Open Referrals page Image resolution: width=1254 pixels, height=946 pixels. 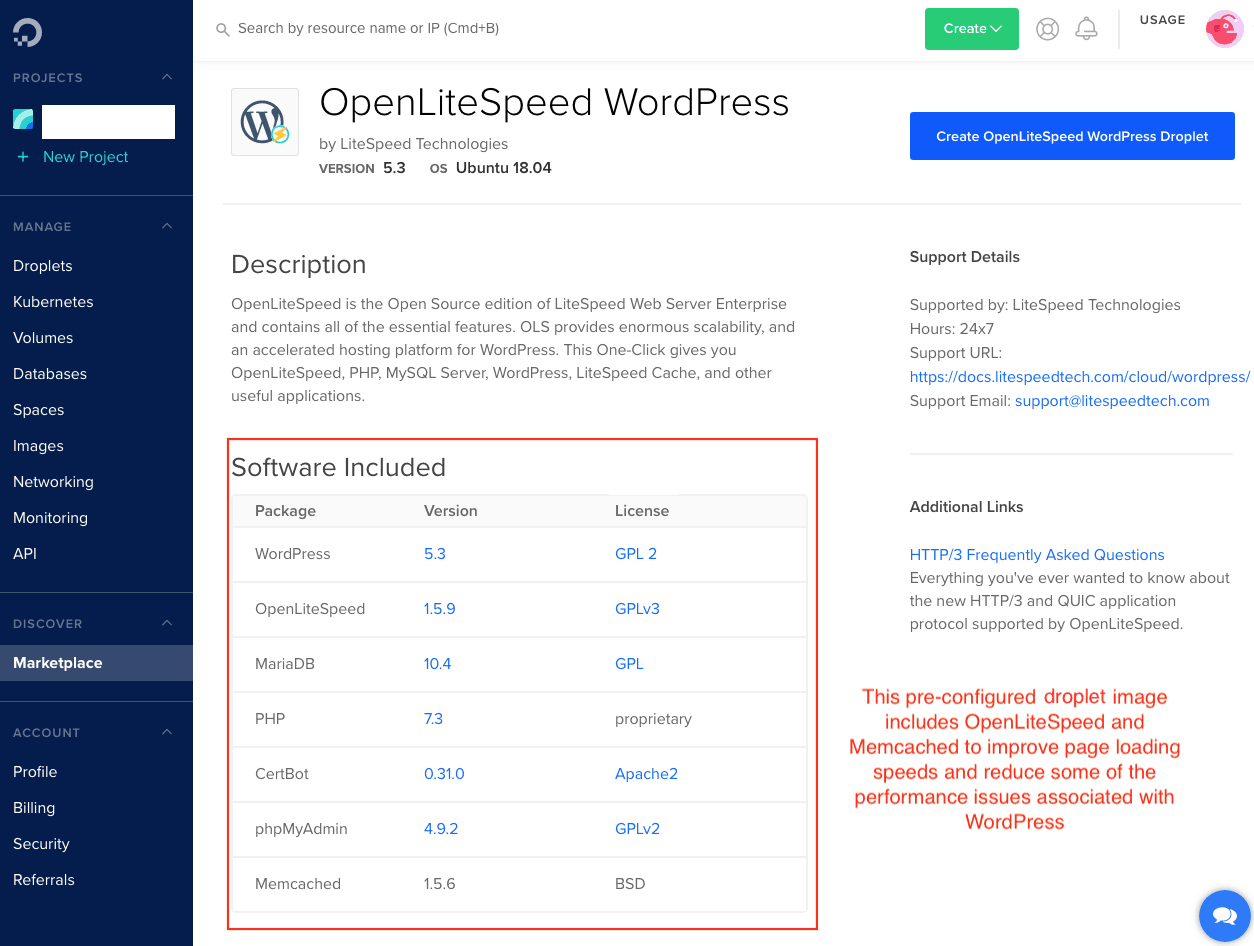44,880
